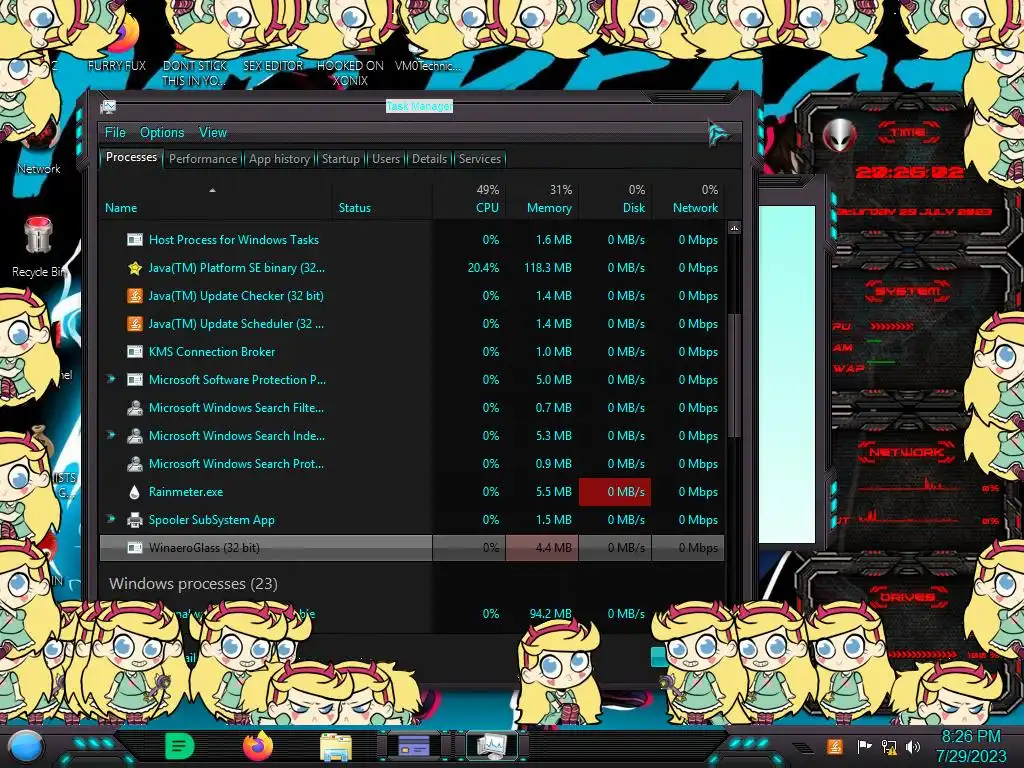
Task: Click the 20.4% CPU value
Action: tap(483, 268)
